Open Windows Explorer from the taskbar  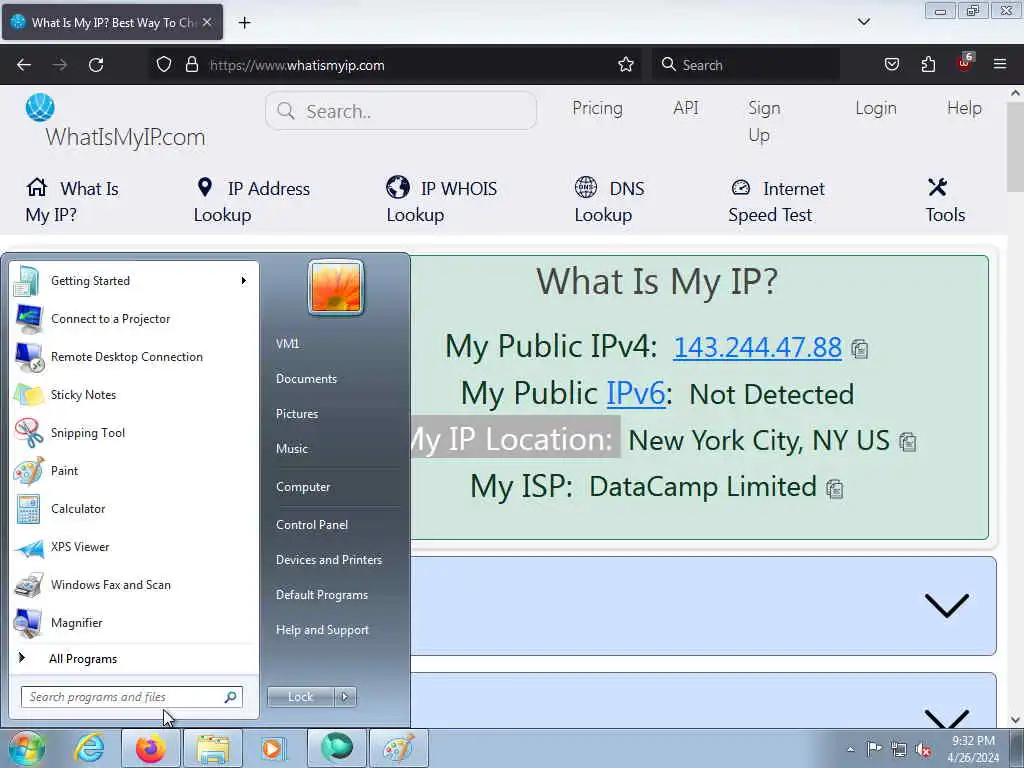point(212,748)
